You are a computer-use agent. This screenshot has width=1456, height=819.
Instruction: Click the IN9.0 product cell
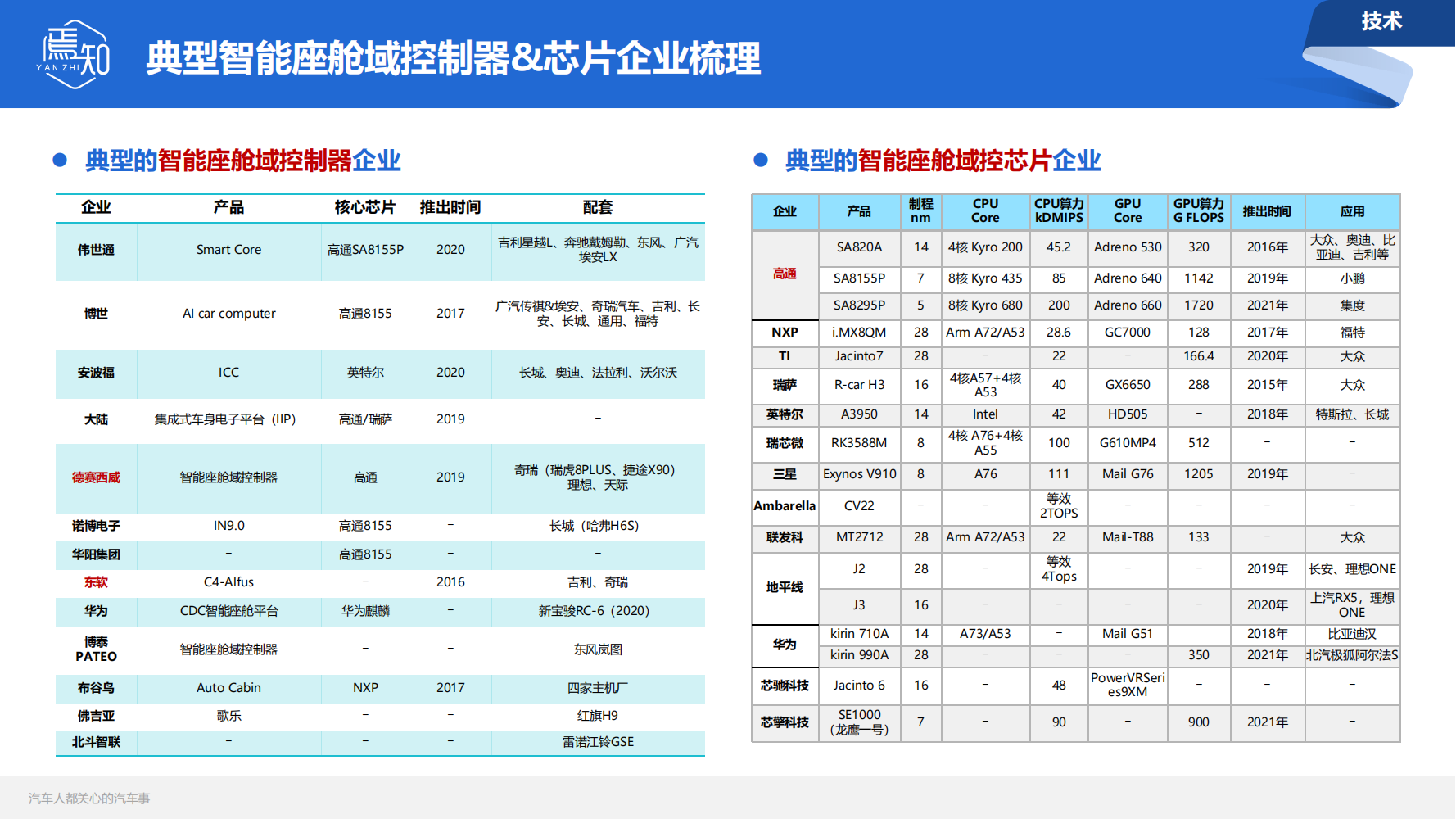click(x=228, y=526)
